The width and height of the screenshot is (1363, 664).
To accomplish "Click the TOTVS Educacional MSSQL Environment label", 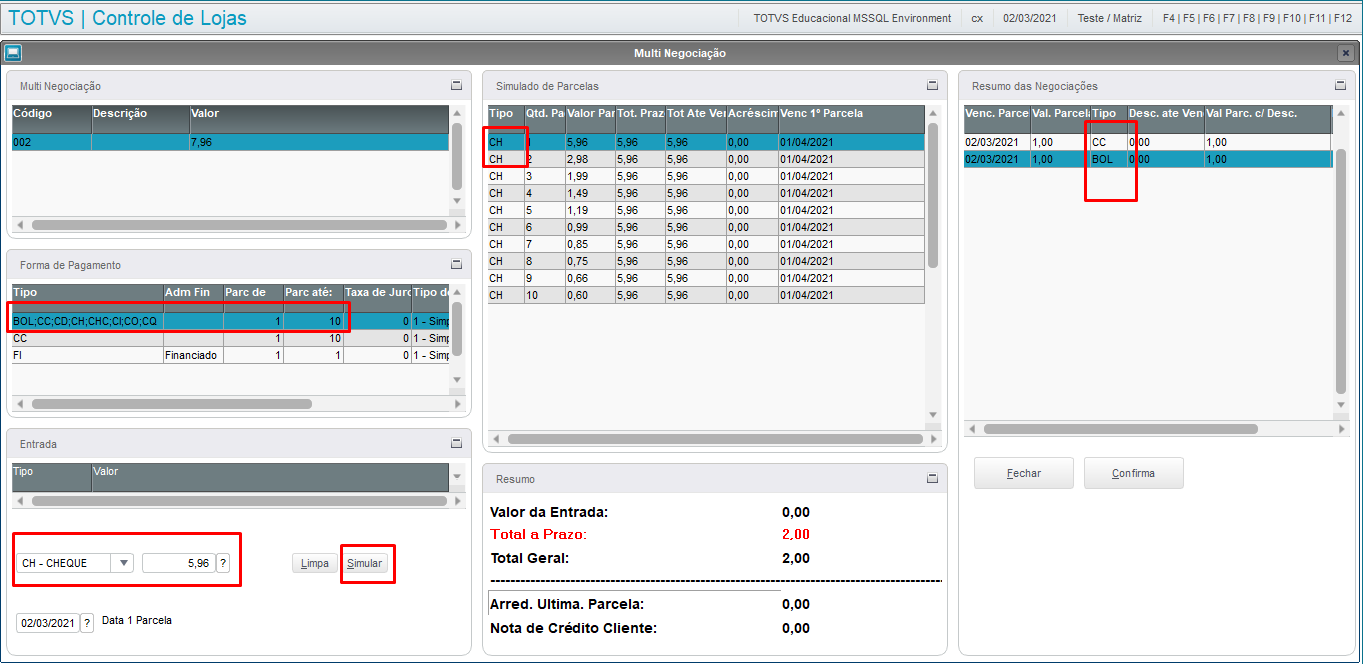I will (x=852, y=18).
